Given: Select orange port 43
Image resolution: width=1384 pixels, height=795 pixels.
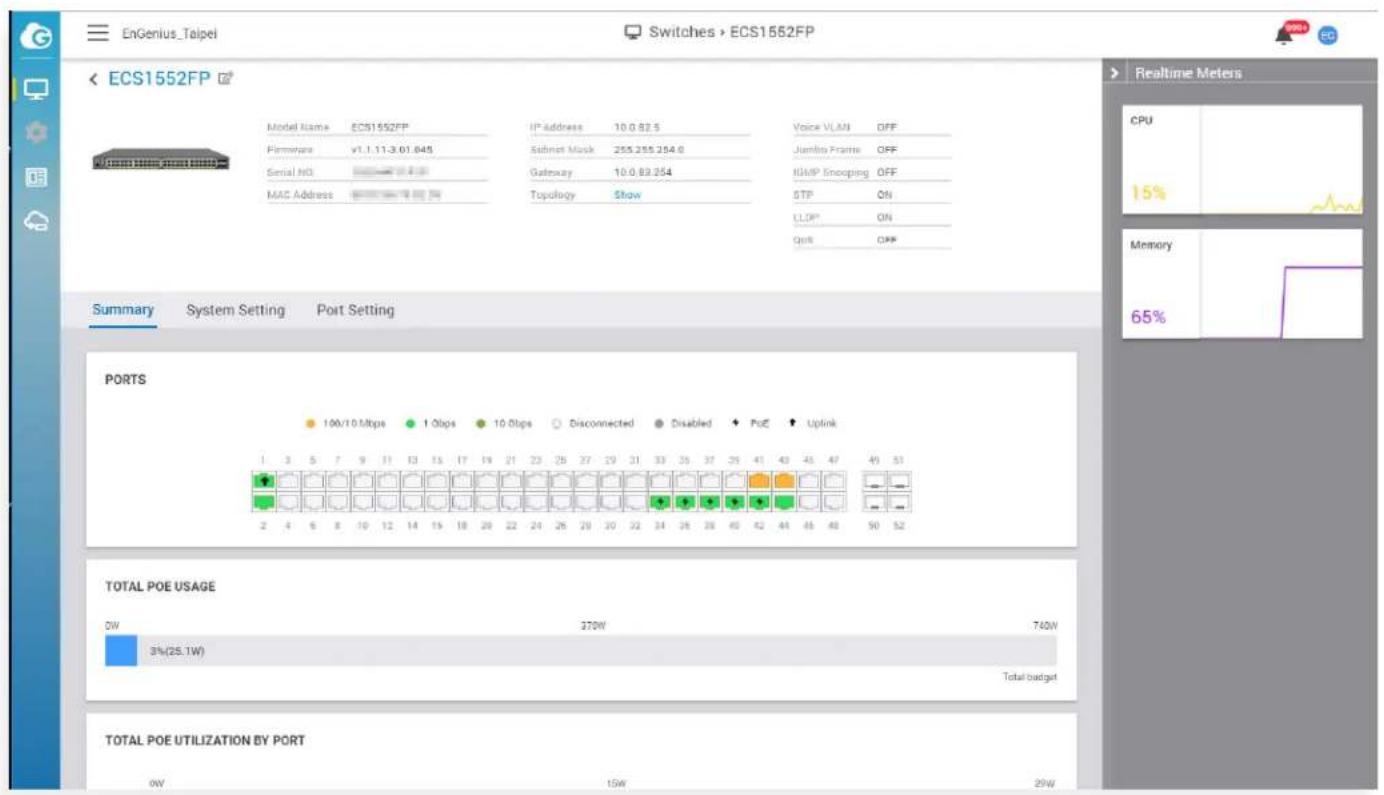Looking at the screenshot, I should [784, 481].
